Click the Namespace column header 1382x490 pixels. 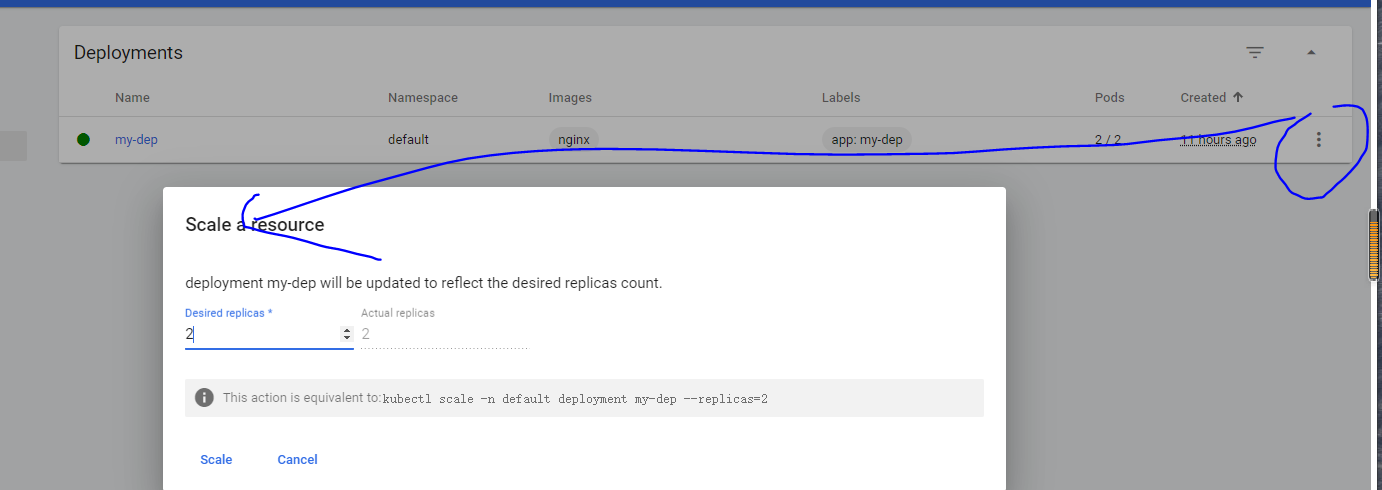[423, 98]
